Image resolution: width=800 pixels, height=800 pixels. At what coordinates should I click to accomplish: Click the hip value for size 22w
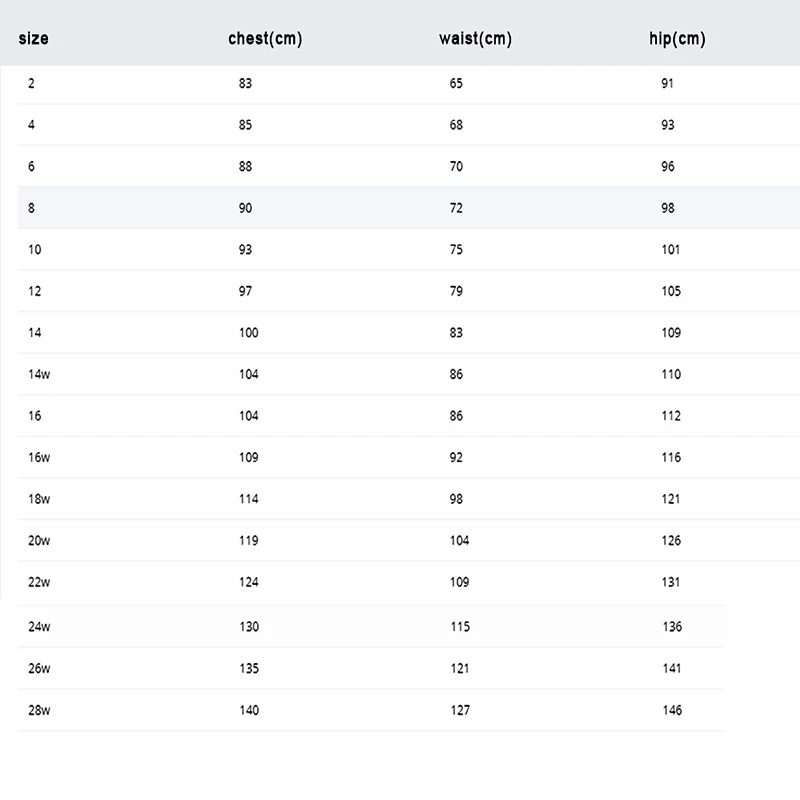[670, 582]
